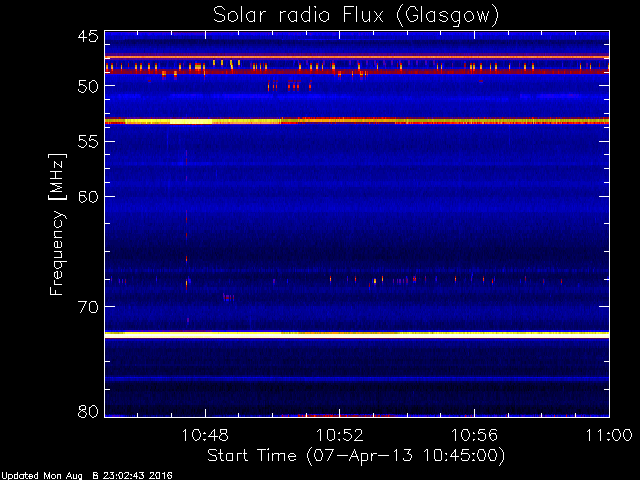Click the "Updated Mon Aug 8 23:02:43 2016" timestamp

[87, 476]
